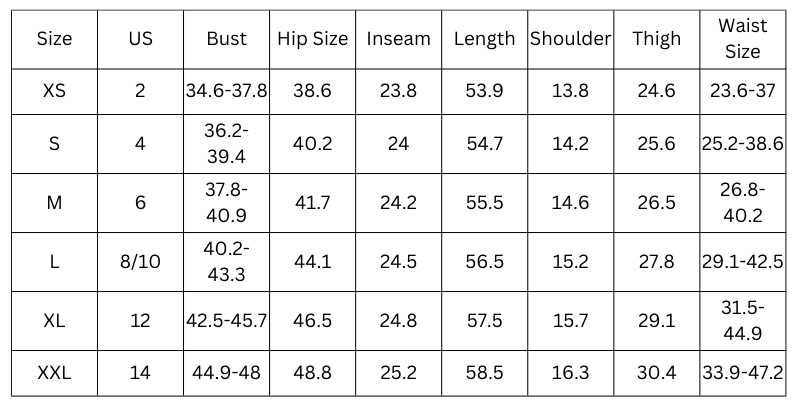Select the Inseam column header
Image resolution: width=800 pixels, height=400 pixels.
coord(398,39)
